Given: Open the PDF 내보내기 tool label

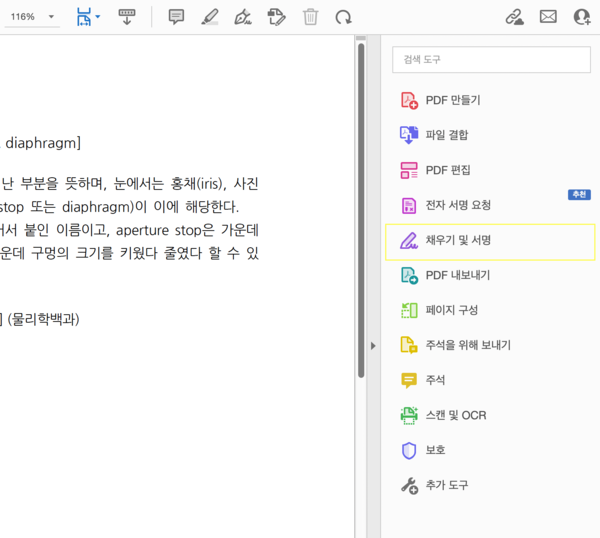Looking at the screenshot, I should point(458,276).
